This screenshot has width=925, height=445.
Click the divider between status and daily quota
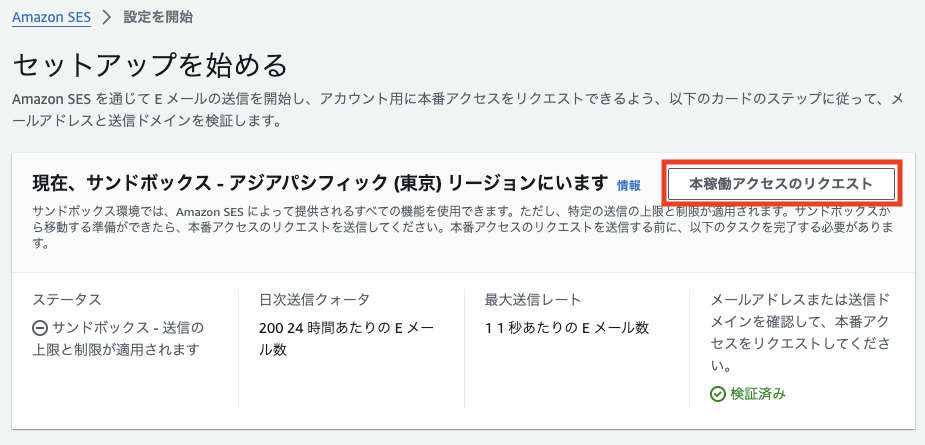coord(238,348)
